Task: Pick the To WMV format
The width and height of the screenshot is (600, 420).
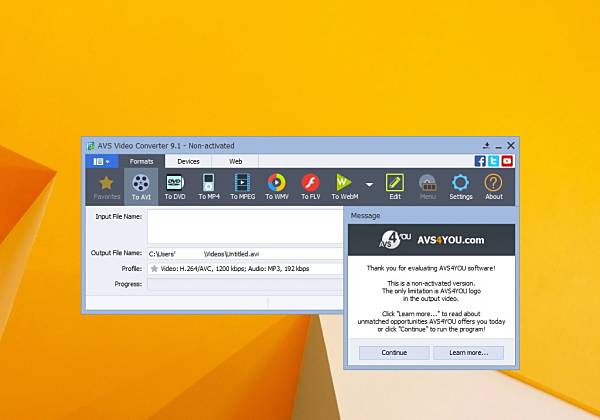Action: 277,187
